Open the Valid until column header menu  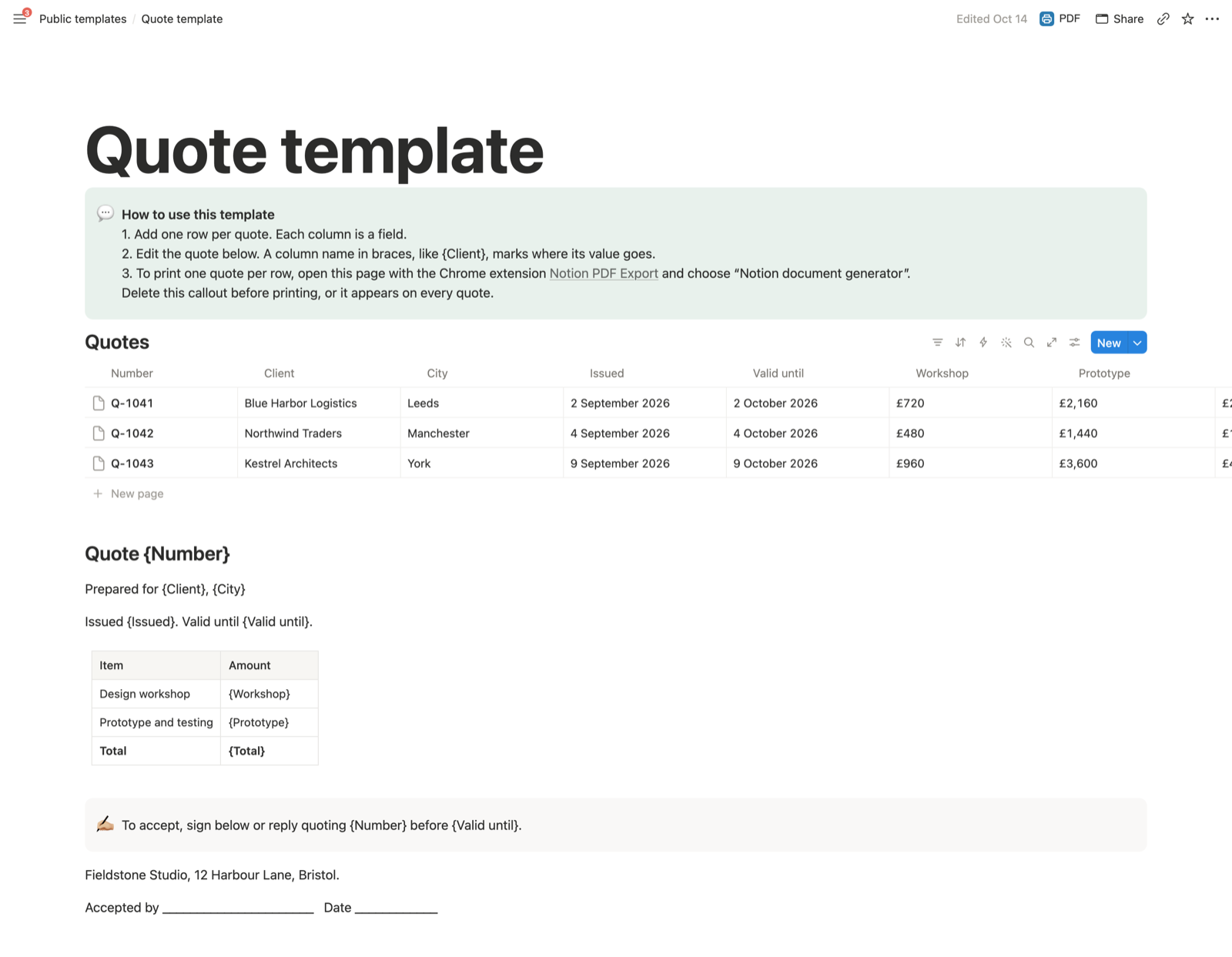[778, 373]
